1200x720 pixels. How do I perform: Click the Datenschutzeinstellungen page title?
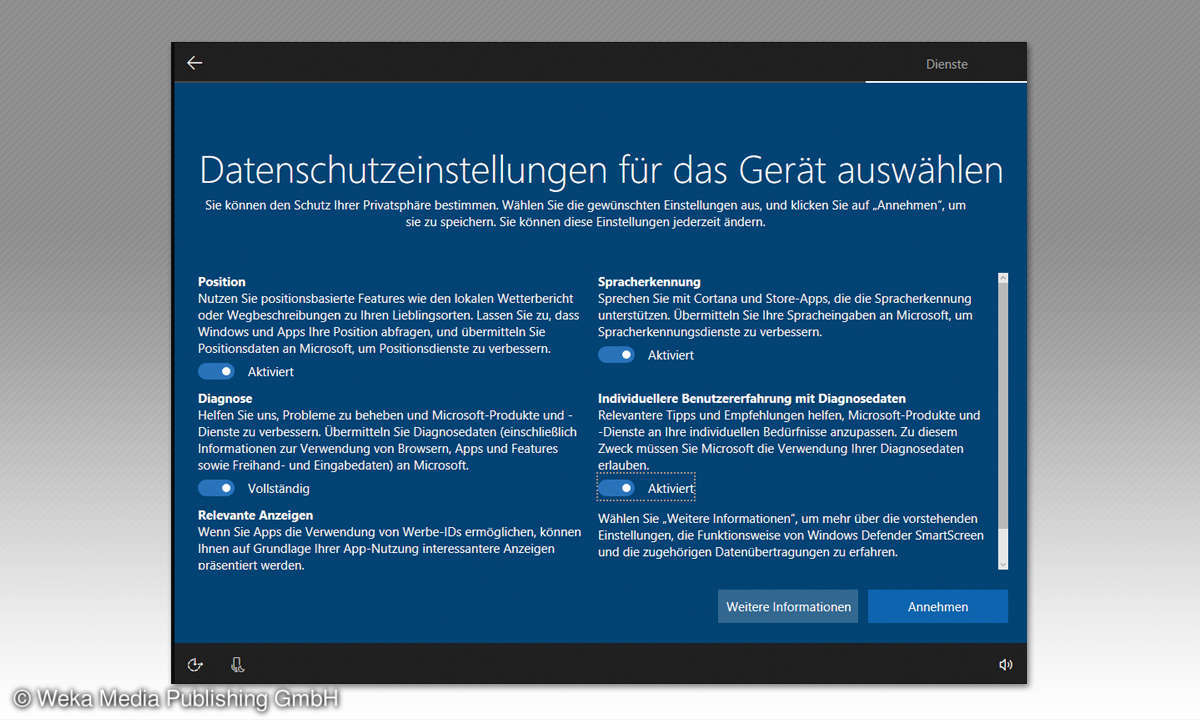point(601,169)
